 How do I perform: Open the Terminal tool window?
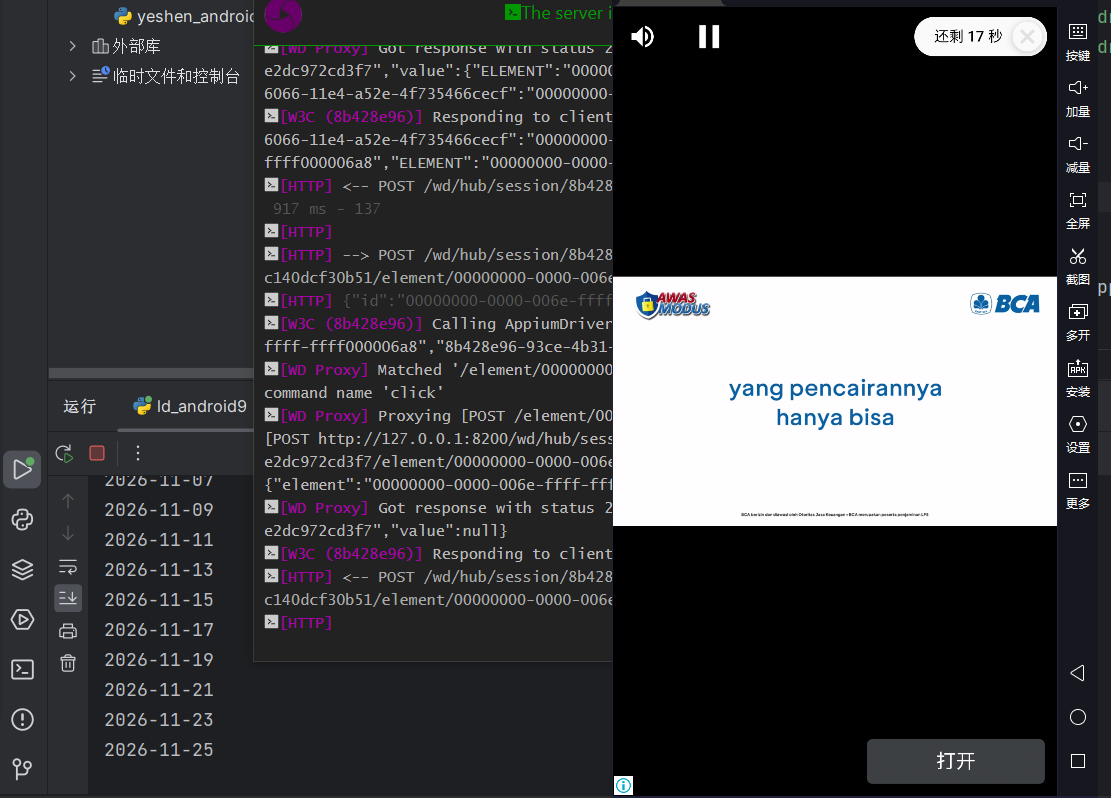22,670
